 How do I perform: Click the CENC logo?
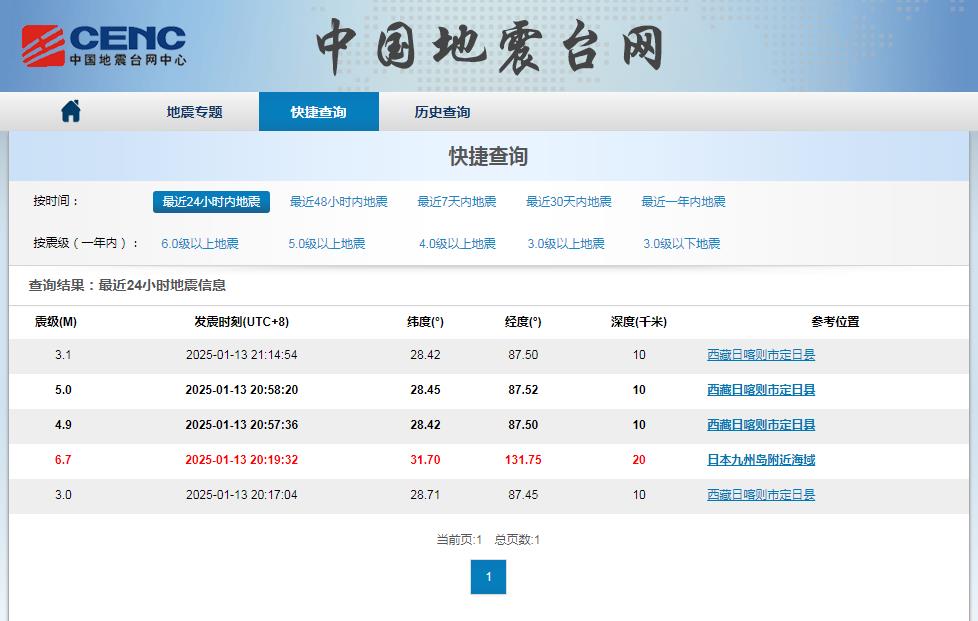coord(105,45)
